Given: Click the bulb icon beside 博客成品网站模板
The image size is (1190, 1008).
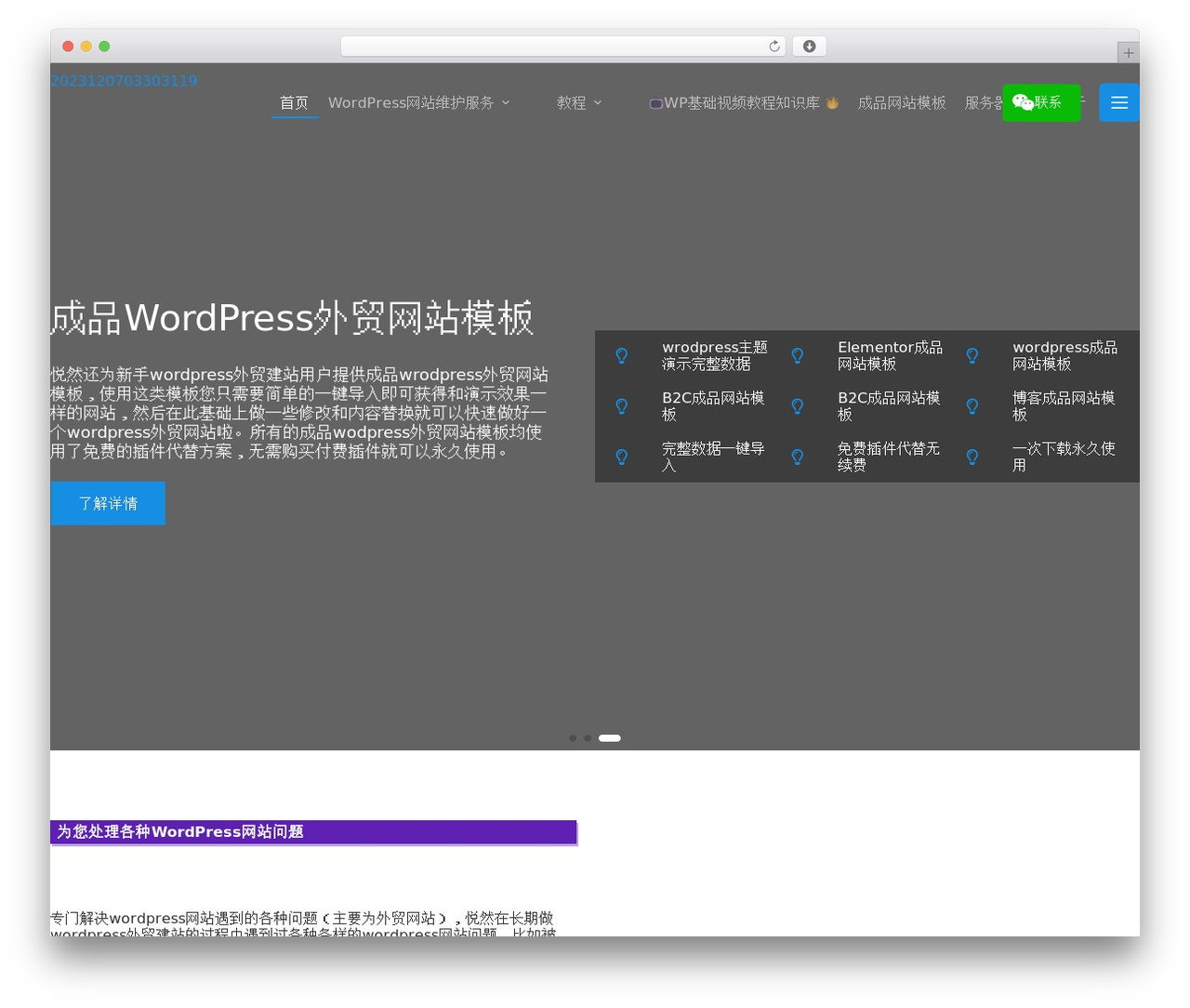Looking at the screenshot, I should click(972, 405).
